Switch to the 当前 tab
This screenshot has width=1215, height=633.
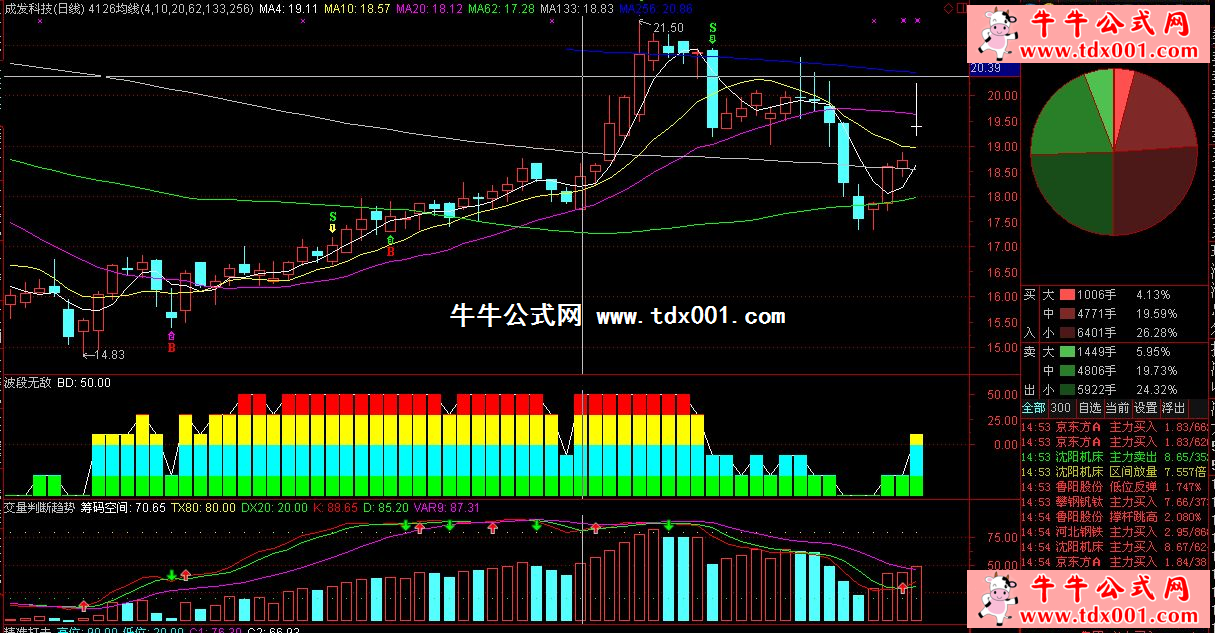point(1117,408)
